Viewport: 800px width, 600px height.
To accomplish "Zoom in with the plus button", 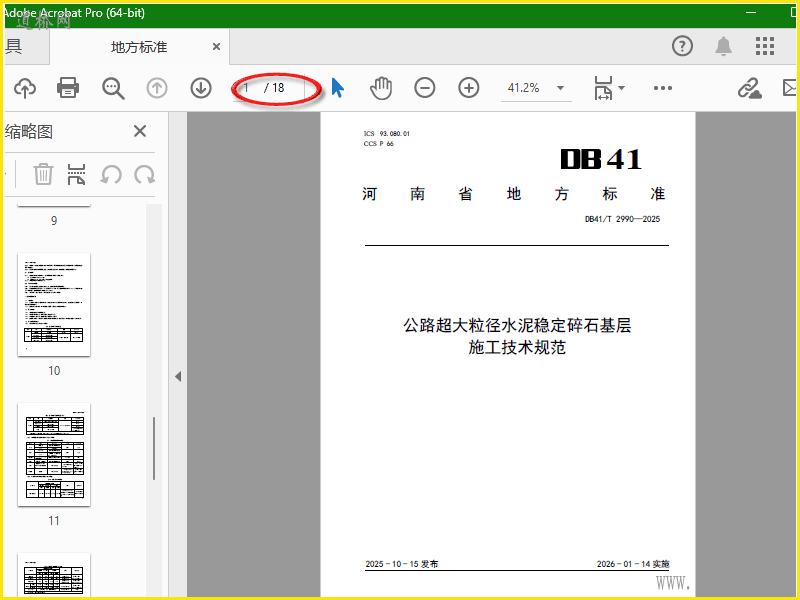I will tap(468, 88).
